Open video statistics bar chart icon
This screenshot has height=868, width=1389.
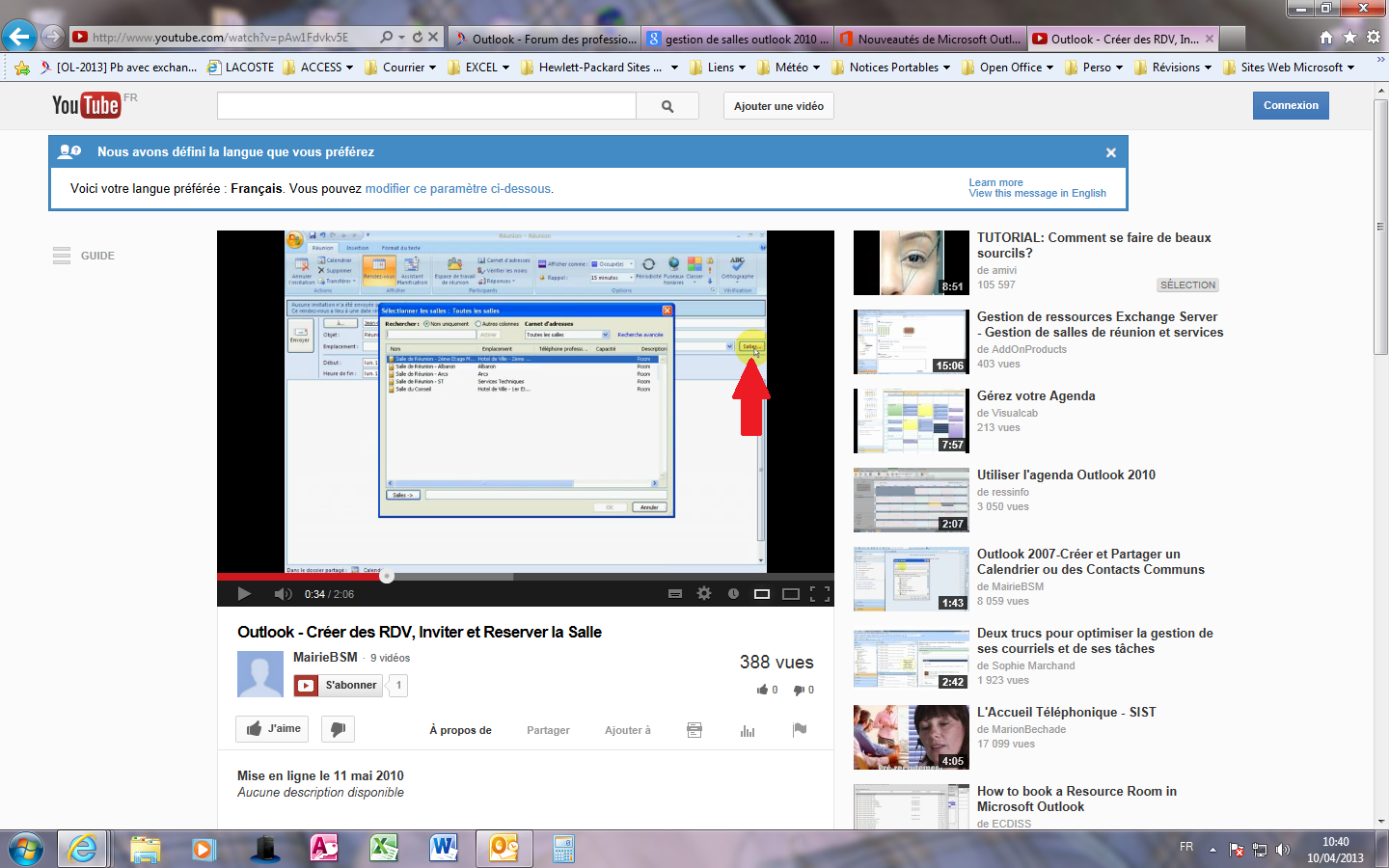click(748, 730)
